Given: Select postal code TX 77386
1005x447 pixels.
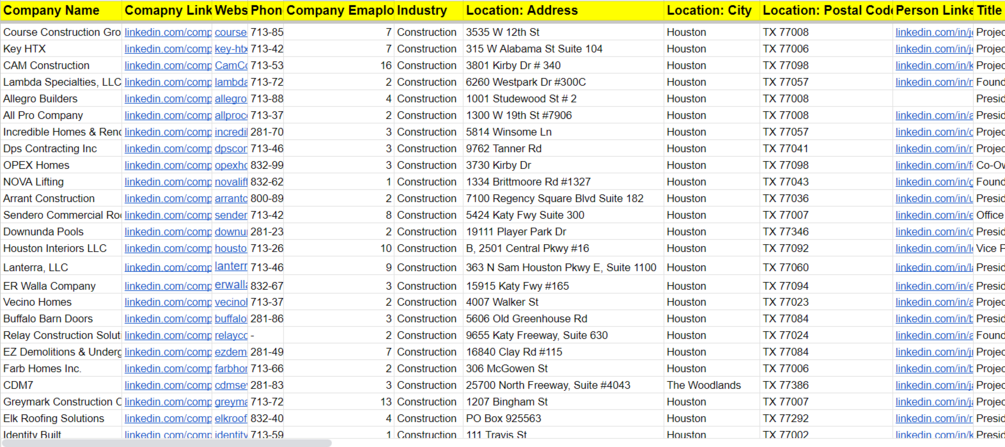Looking at the screenshot, I should pos(827,385).
